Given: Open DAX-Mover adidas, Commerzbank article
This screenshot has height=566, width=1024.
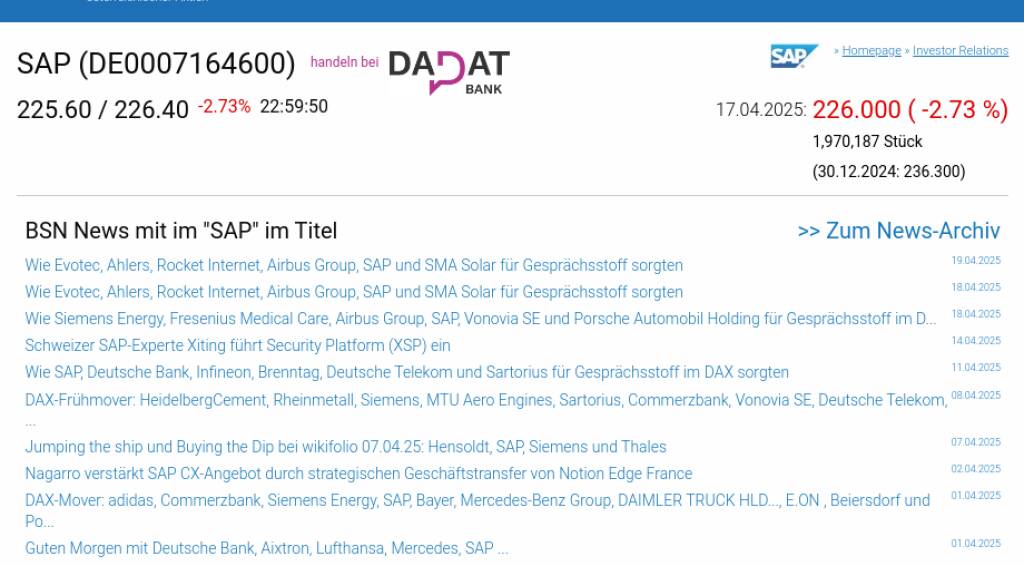Looking at the screenshot, I should click(477, 500).
